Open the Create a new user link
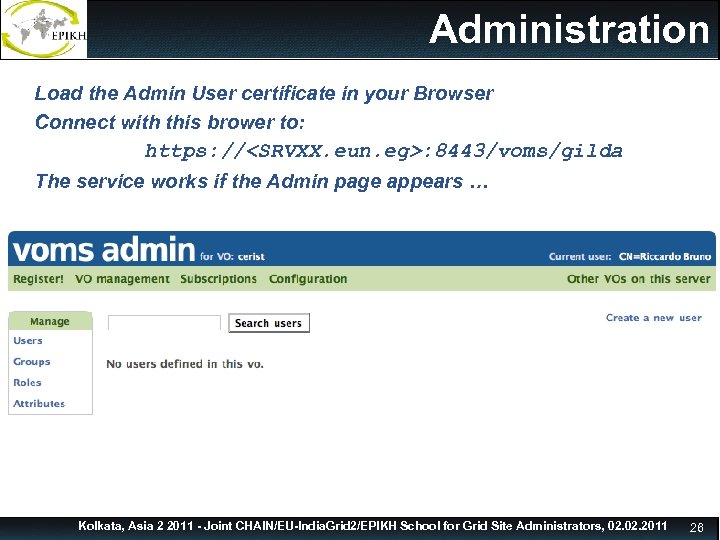 coord(653,318)
